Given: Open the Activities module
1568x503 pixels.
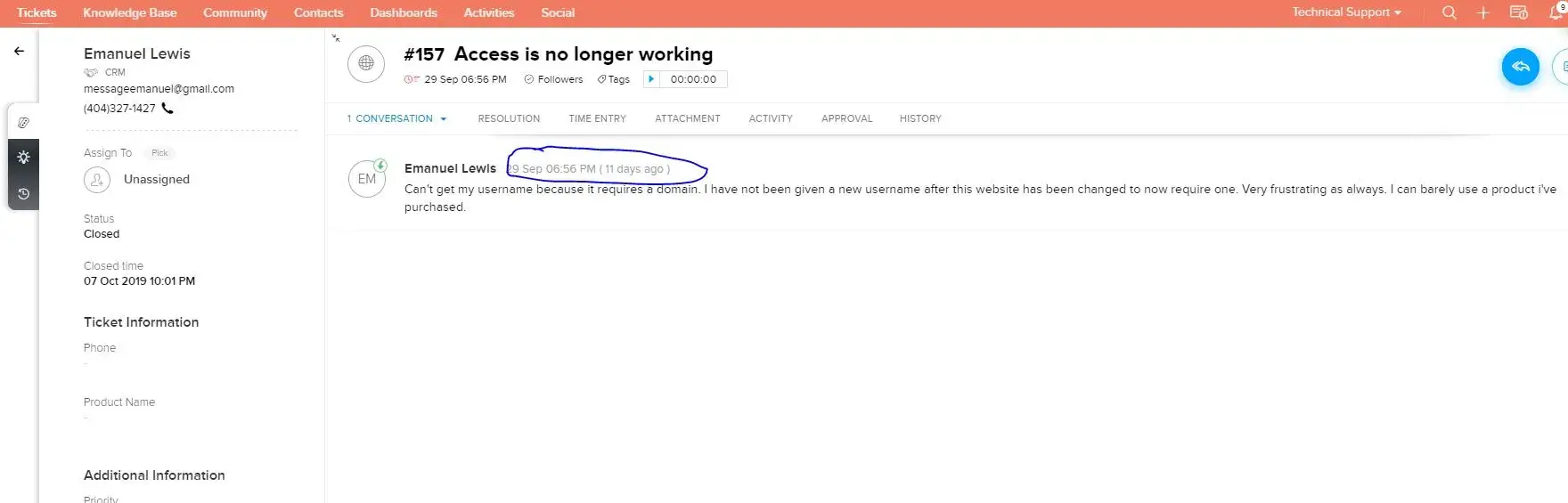Looking at the screenshot, I should (489, 12).
